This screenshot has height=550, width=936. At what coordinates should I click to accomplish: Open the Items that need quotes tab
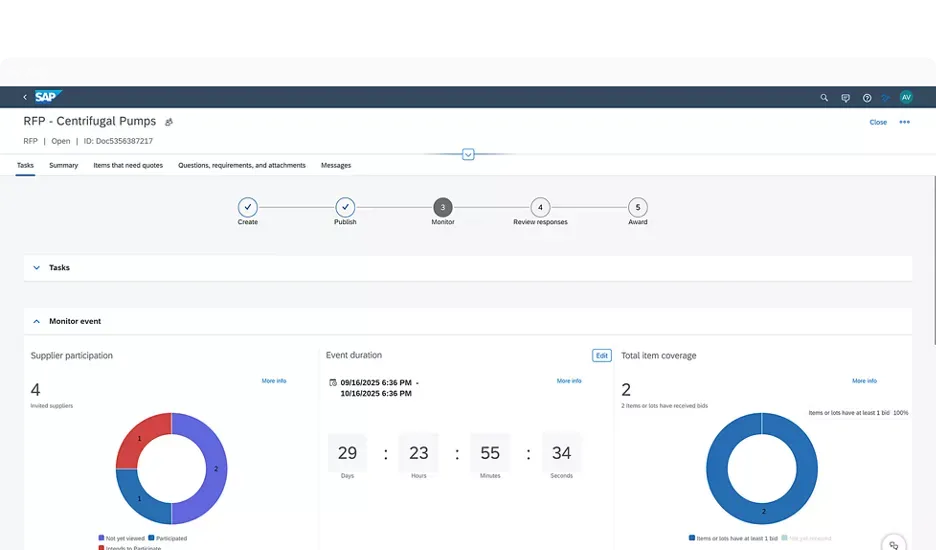(x=128, y=165)
